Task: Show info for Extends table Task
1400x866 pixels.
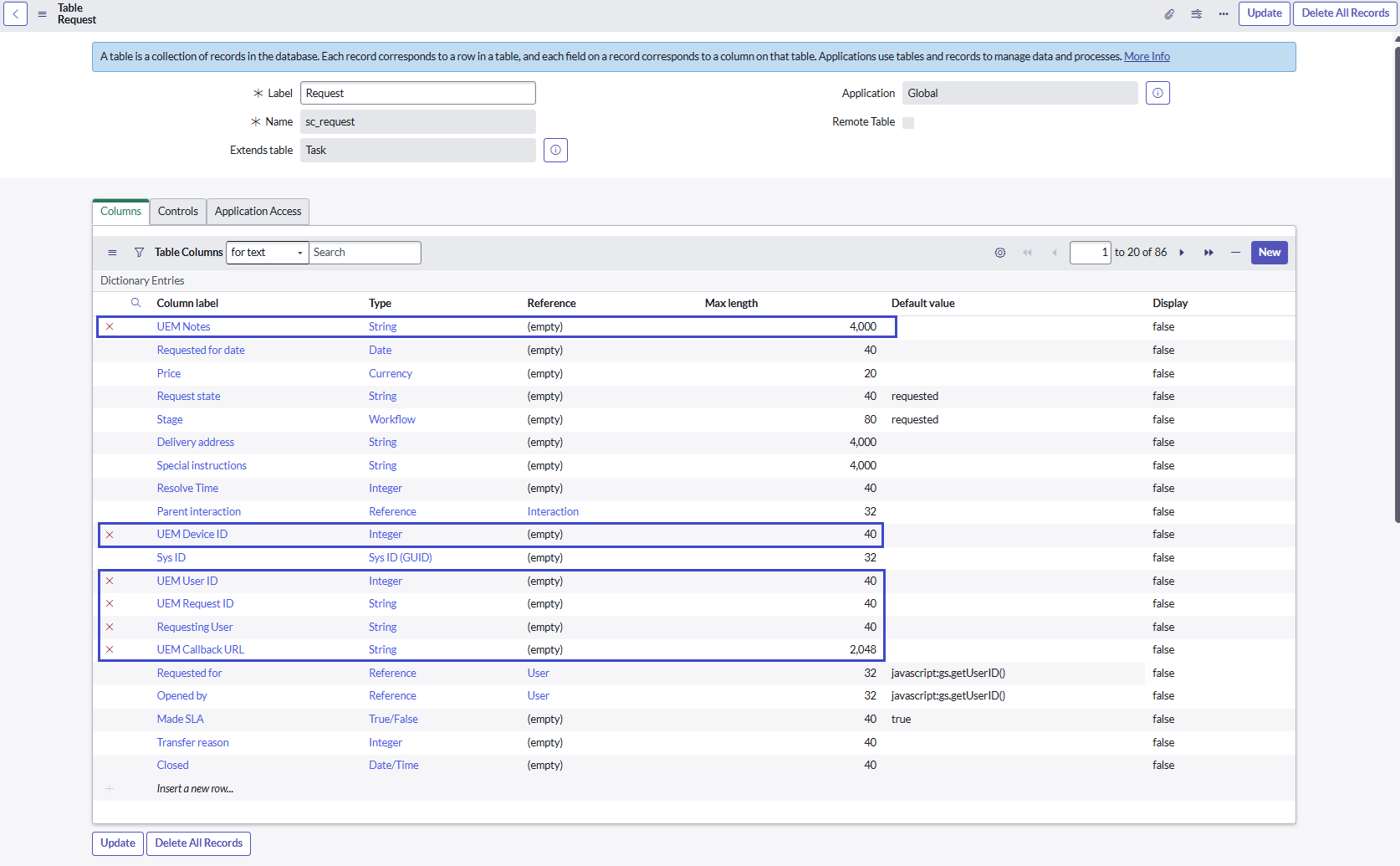Action: tap(555, 151)
